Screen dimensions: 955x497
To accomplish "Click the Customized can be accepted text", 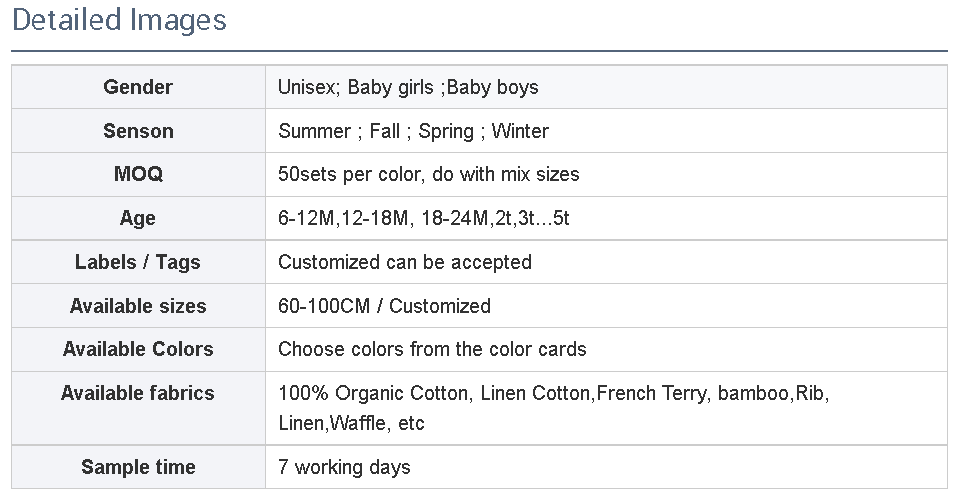I will click(x=404, y=262).
